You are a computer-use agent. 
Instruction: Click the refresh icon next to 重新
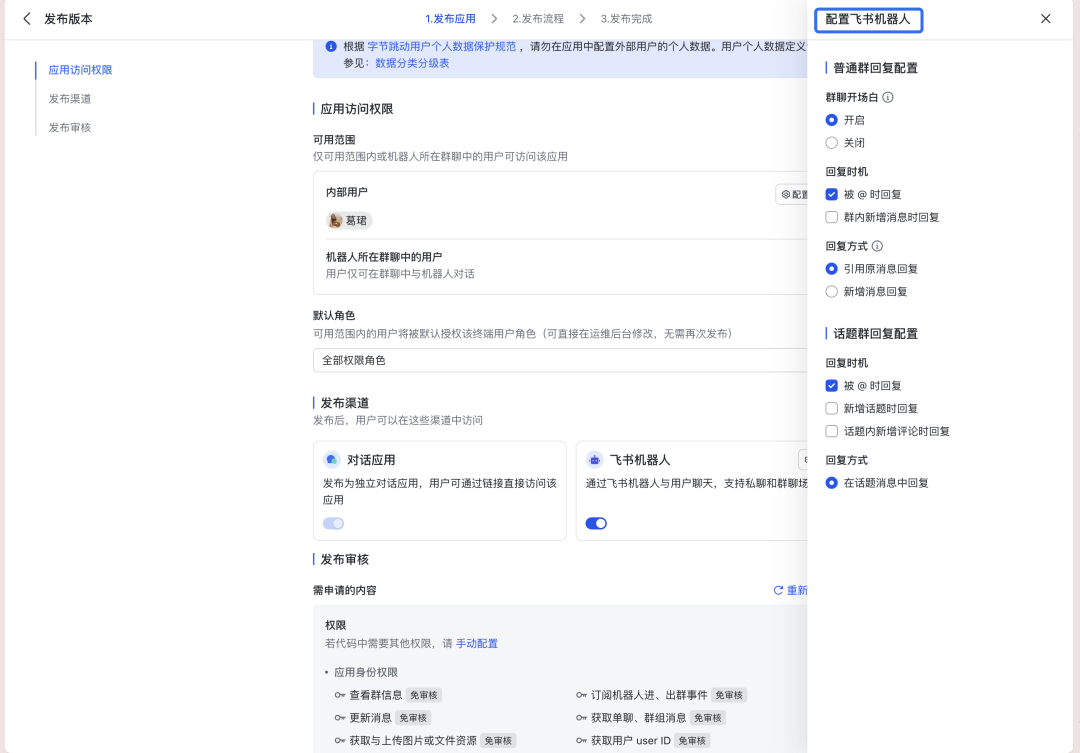point(778,590)
